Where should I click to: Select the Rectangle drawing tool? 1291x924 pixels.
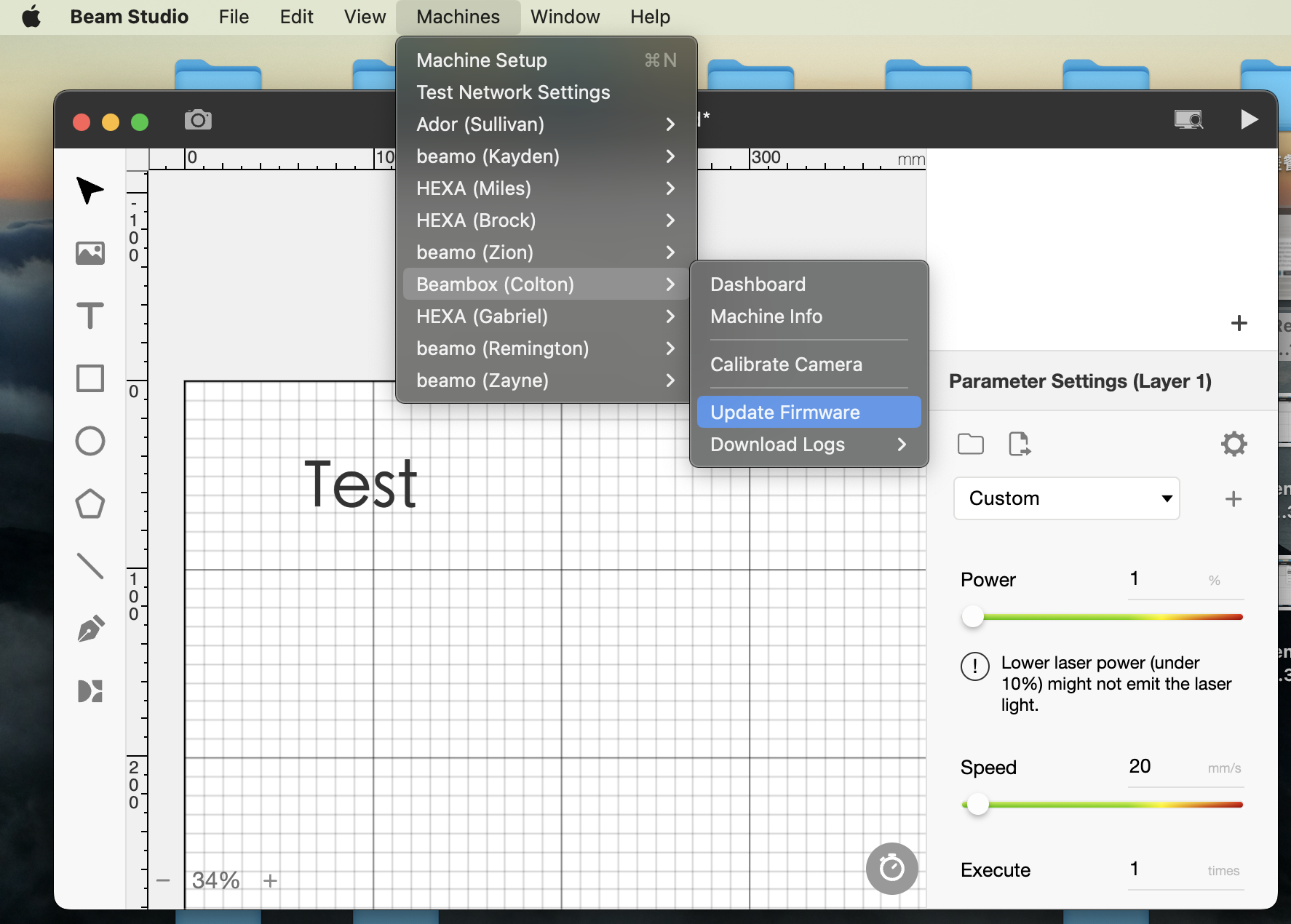[x=90, y=378]
